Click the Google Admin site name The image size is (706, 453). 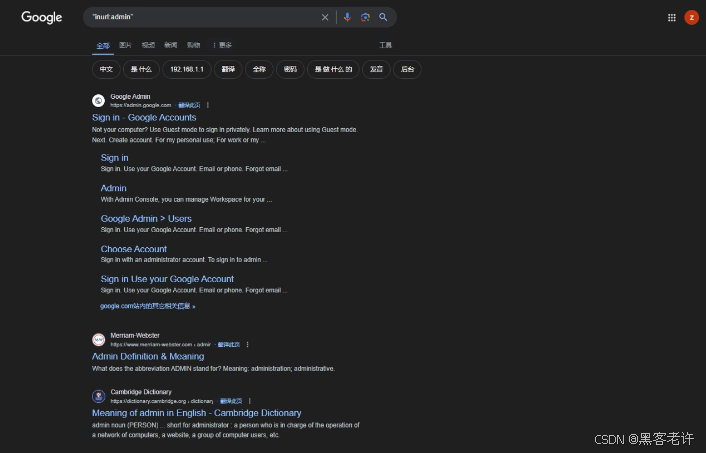(130, 96)
